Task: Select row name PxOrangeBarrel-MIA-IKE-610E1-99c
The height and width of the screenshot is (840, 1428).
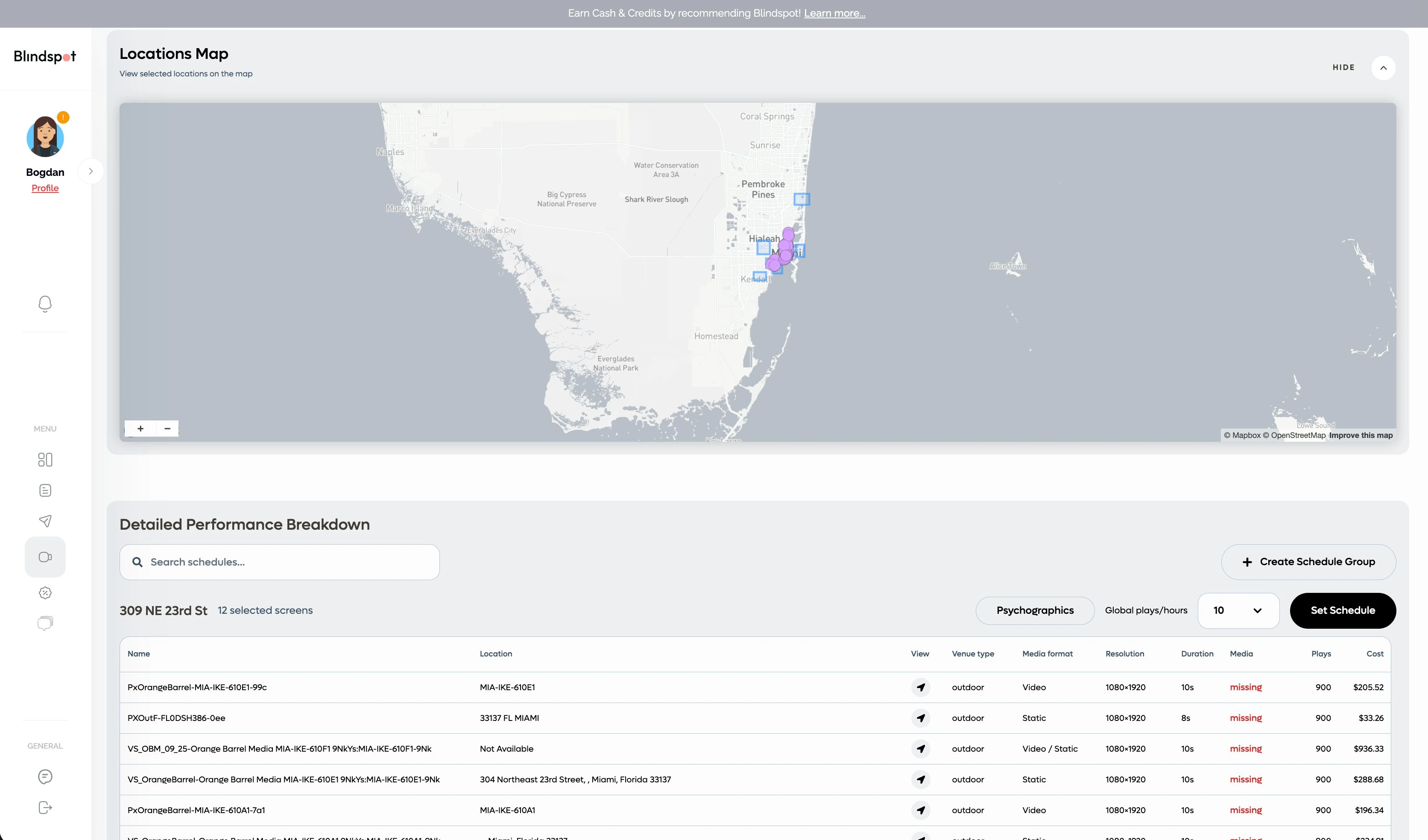Action: point(197,688)
